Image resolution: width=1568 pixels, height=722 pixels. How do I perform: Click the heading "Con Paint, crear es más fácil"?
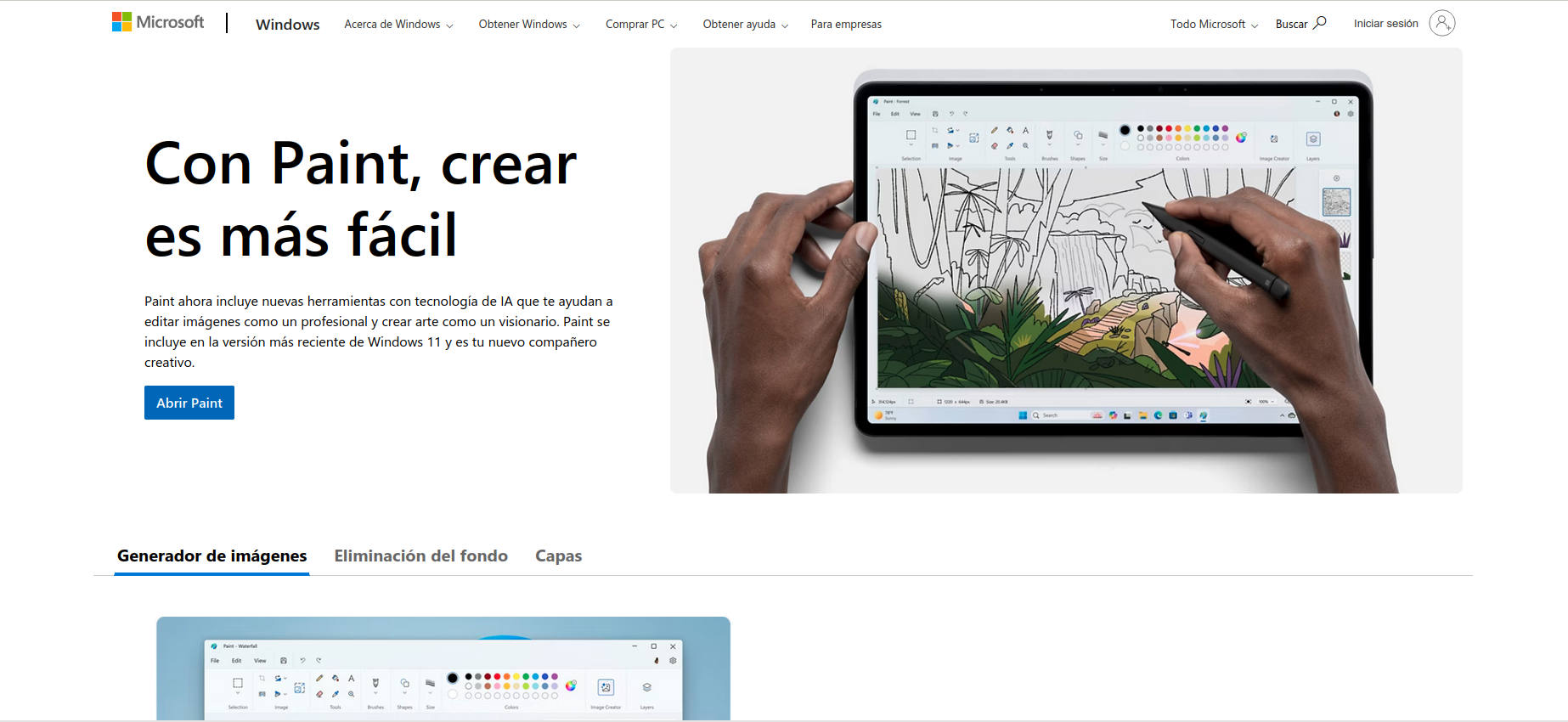(x=361, y=199)
